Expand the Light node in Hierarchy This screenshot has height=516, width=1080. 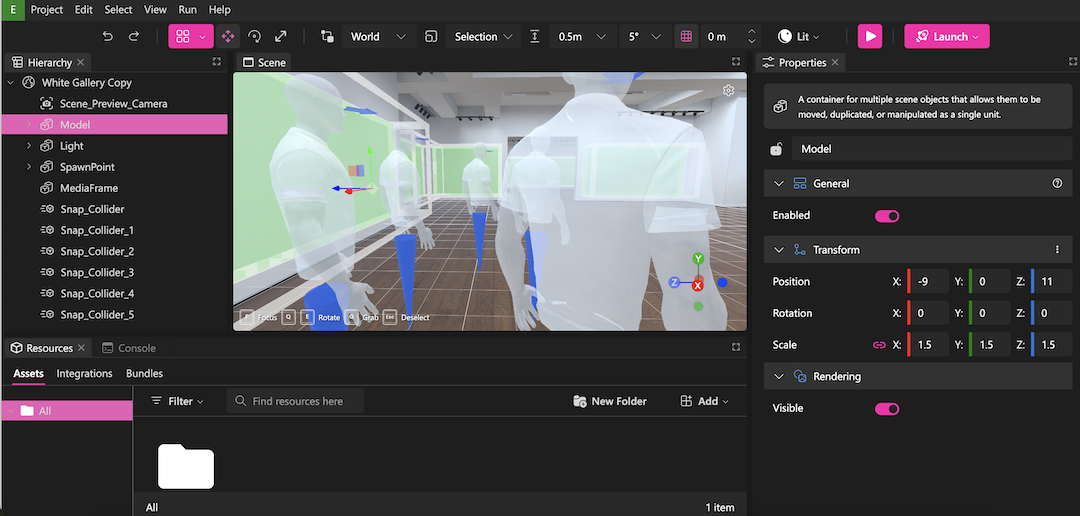pyautogui.click(x=29, y=146)
